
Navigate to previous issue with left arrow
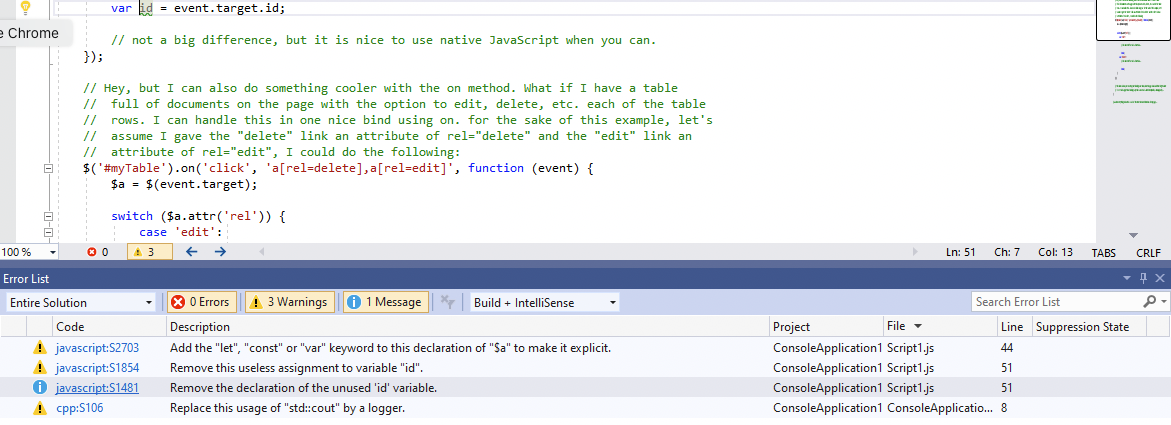click(x=191, y=252)
